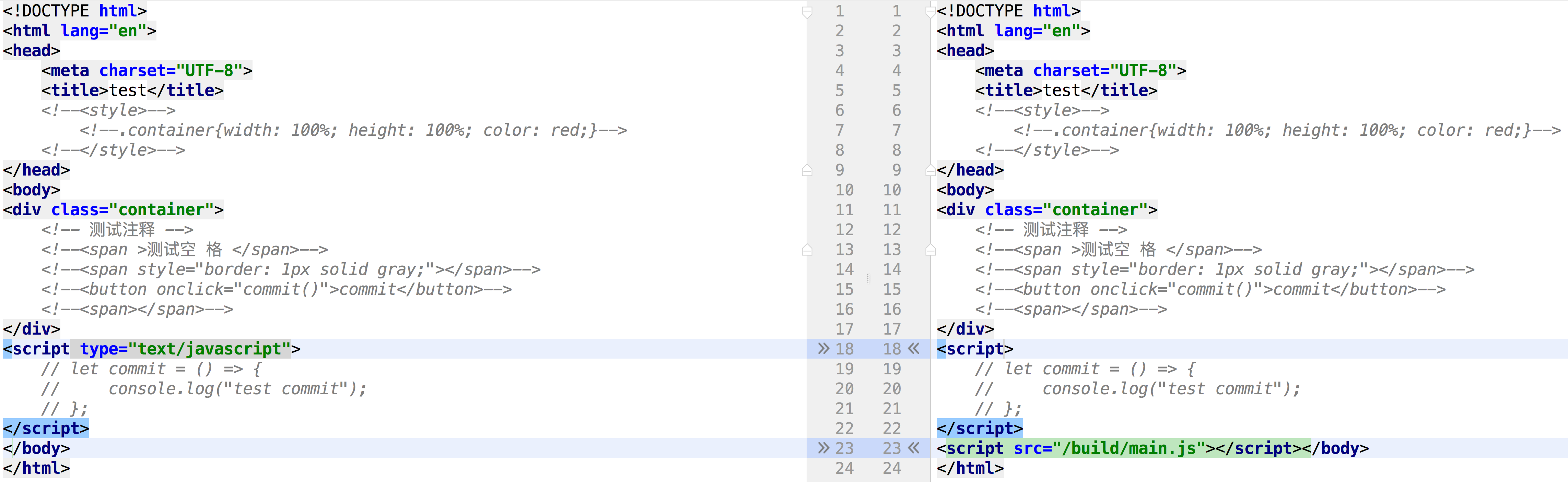This screenshot has height=482, width=1568.
Task: Click the right <html lang="en"> line
Action: point(1014,31)
